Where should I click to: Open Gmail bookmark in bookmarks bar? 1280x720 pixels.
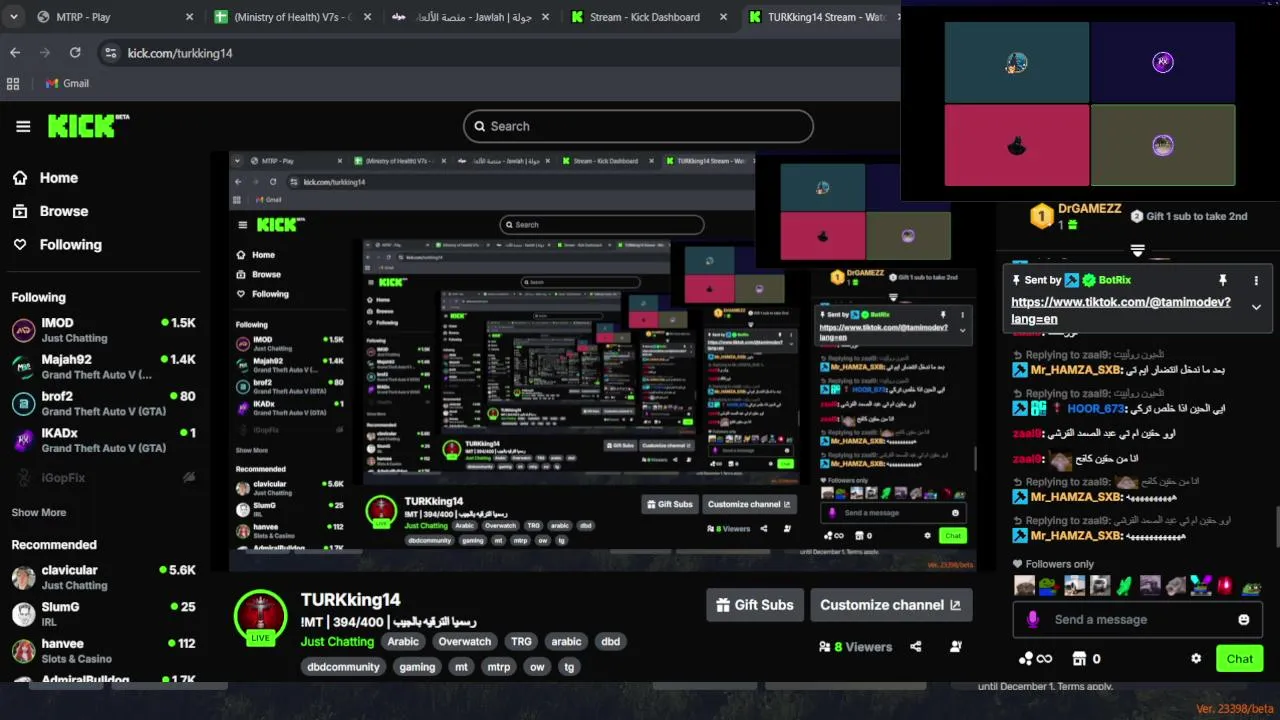[68, 84]
